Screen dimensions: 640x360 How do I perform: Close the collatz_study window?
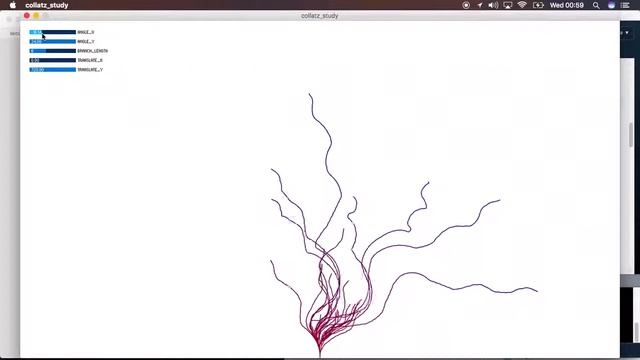tap(27, 16)
